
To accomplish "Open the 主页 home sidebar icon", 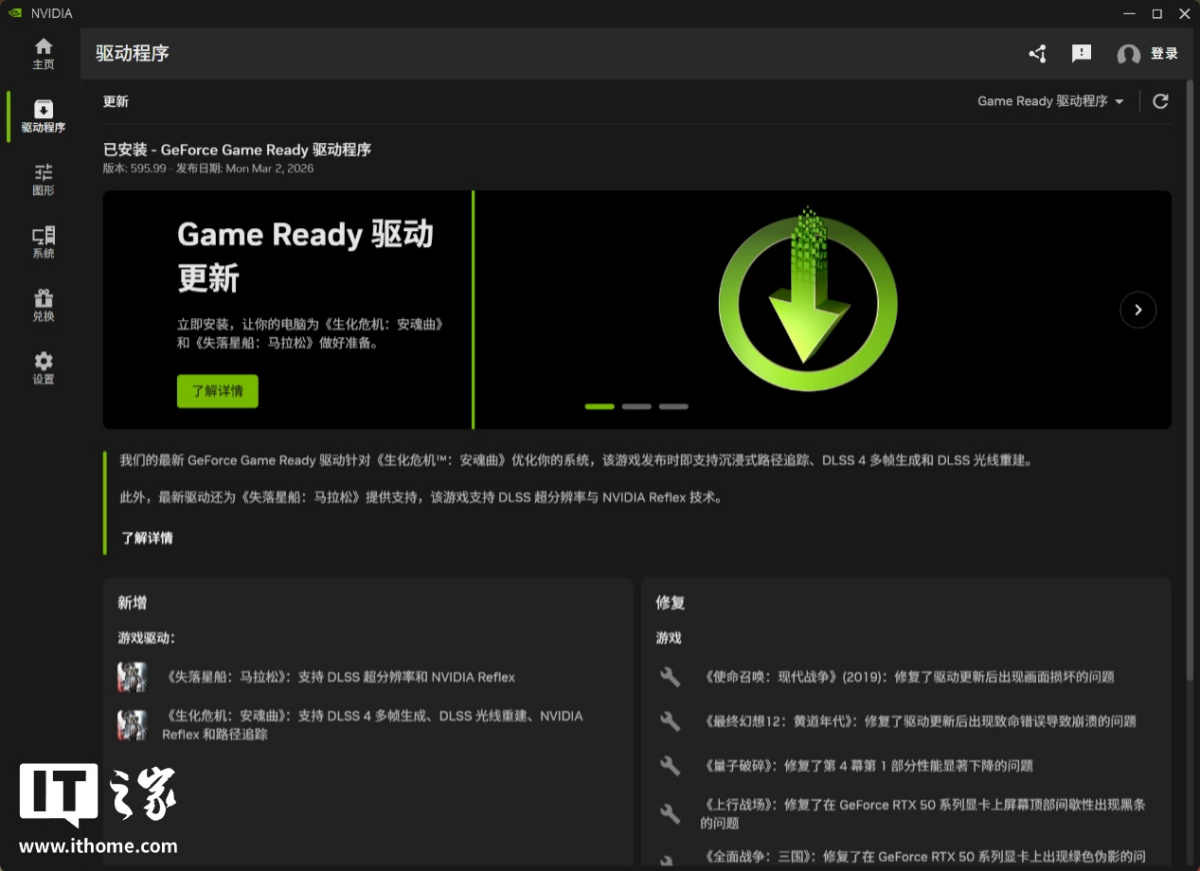I will [x=43, y=53].
